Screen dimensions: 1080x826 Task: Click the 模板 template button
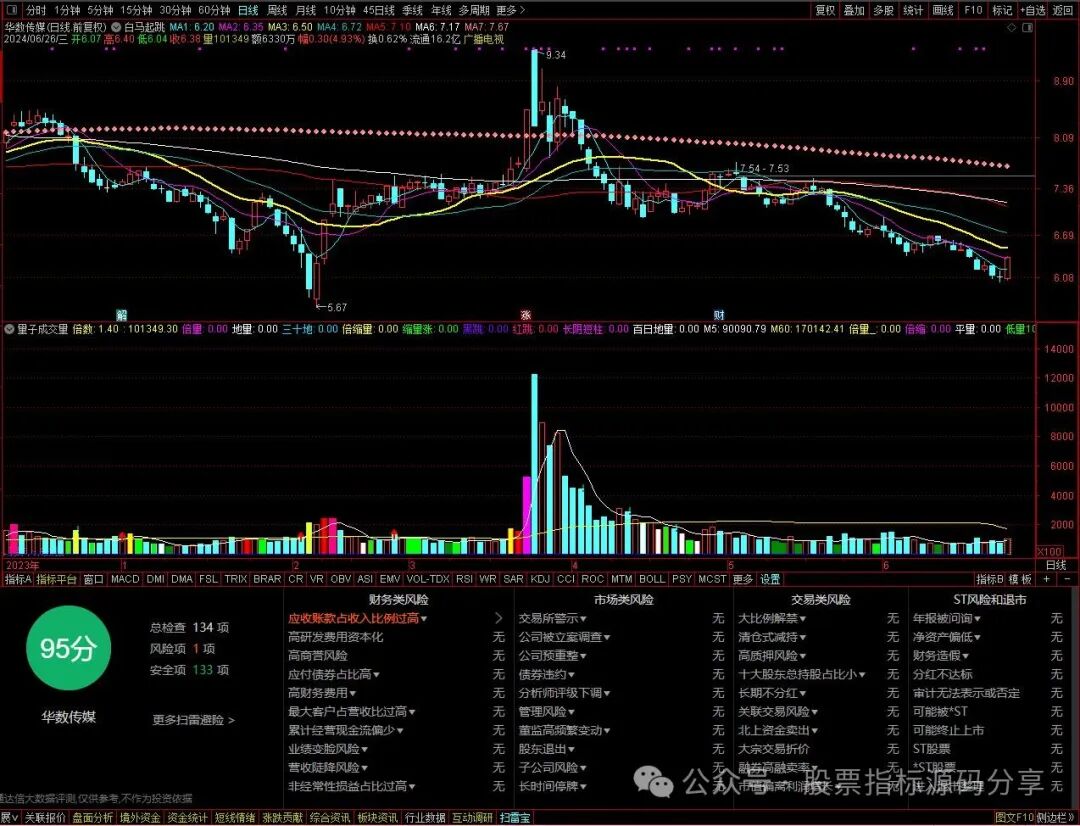(1020, 579)
